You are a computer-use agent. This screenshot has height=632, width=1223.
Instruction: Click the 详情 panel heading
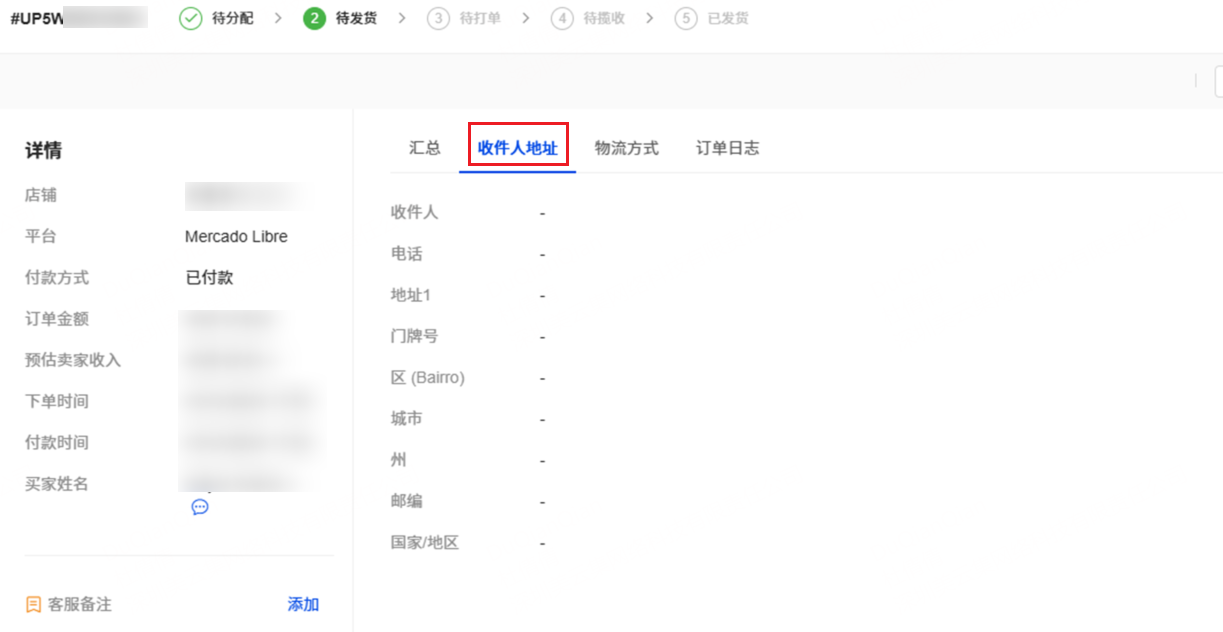(x=43, y=151)
